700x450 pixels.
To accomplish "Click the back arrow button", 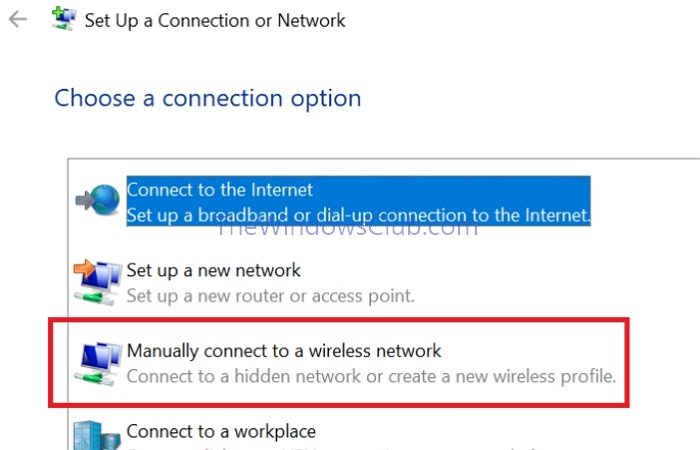I will tap(17, 20).
